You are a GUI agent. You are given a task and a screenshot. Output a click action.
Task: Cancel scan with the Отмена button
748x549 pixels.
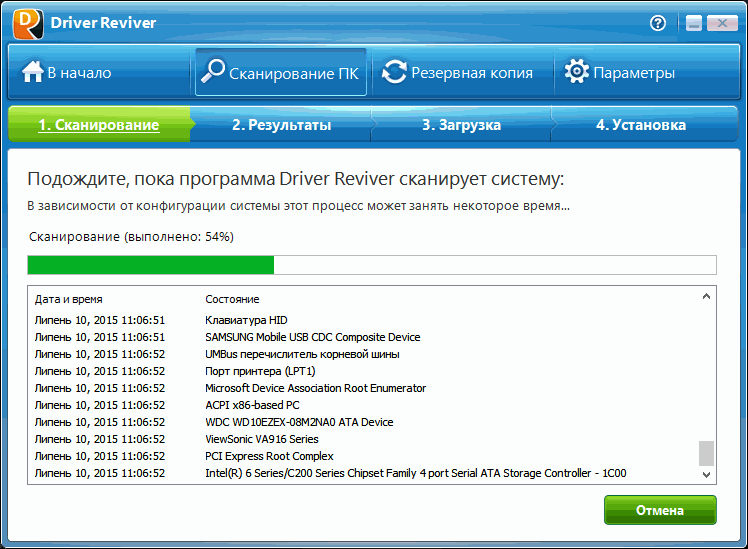point(660,510)
